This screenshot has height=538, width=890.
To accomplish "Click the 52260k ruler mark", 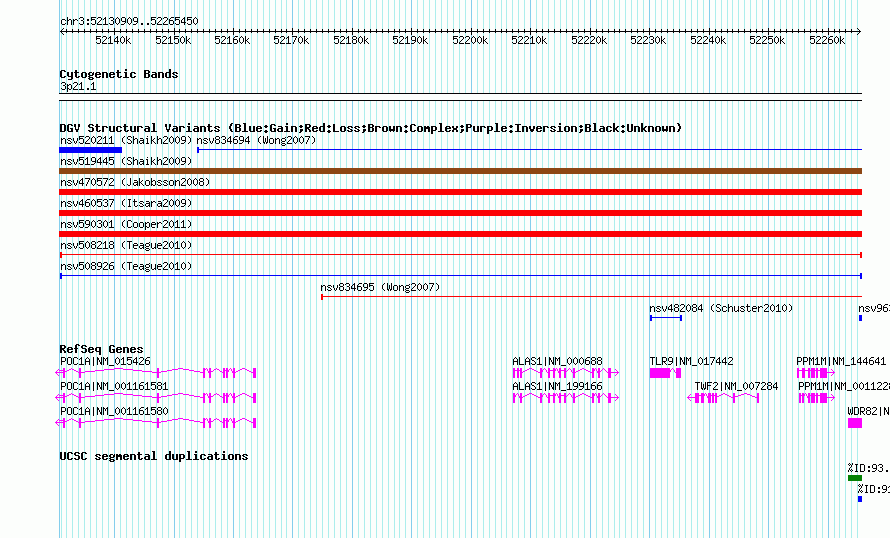I will pos(827,40).
